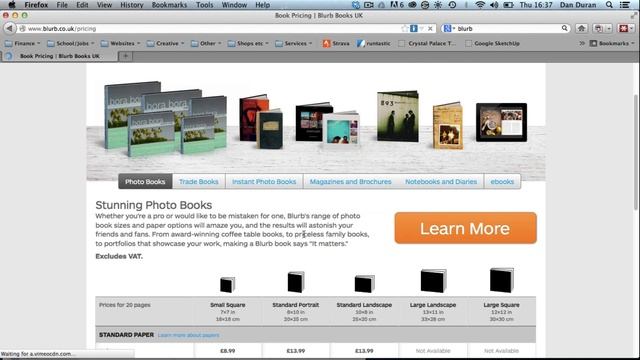Open the Apple menu

tap(12, 5)
